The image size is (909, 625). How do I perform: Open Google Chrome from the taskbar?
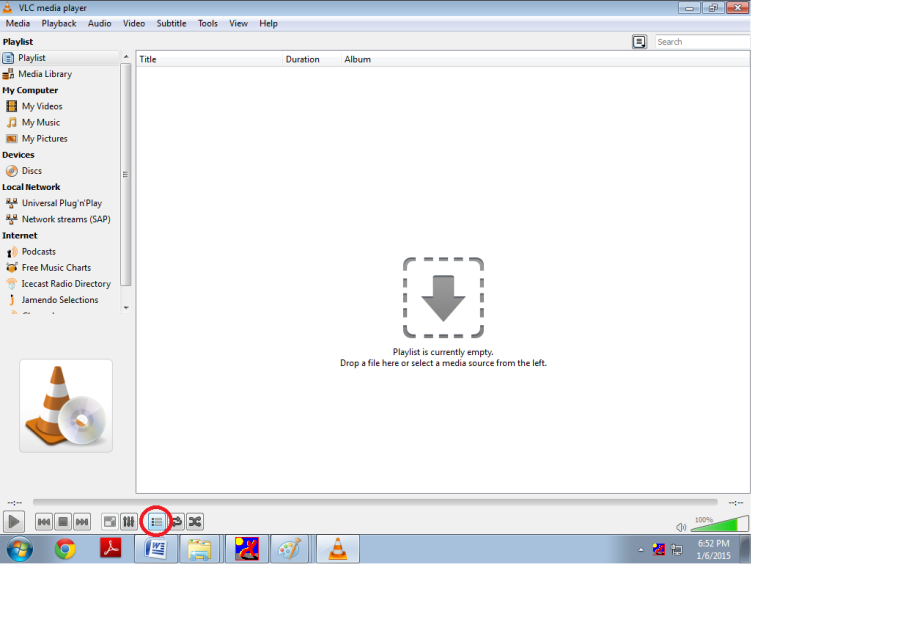click(66, 549)
